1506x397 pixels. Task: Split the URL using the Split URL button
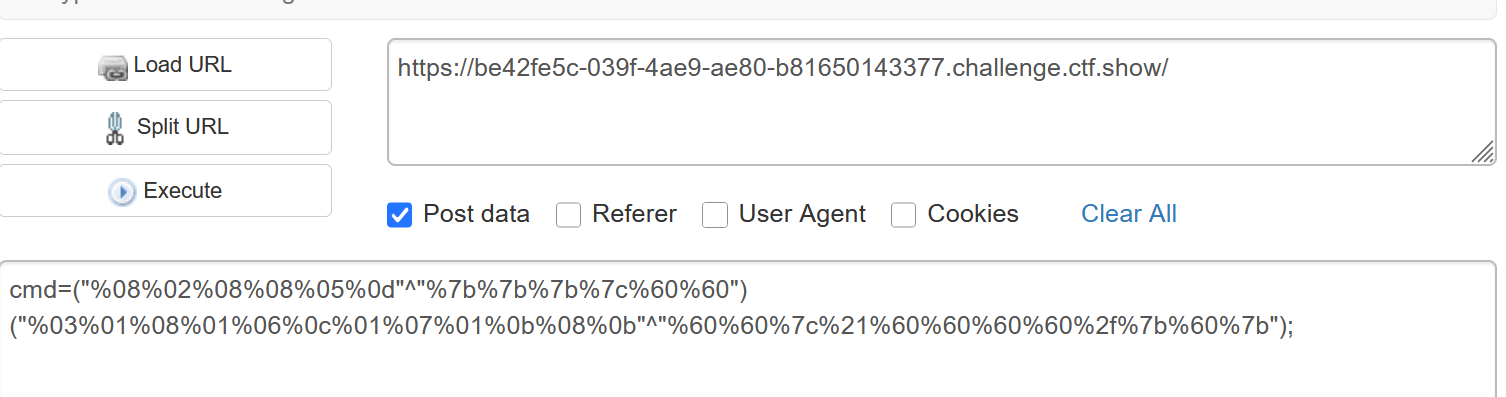pyautogui.click(x=165, y=127)
